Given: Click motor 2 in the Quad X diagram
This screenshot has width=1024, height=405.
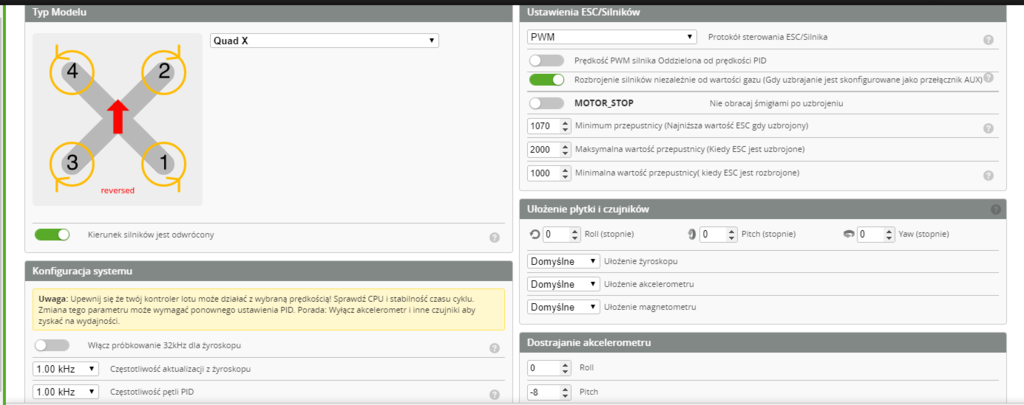Looking at the screenshot, I should click(164, 71).
